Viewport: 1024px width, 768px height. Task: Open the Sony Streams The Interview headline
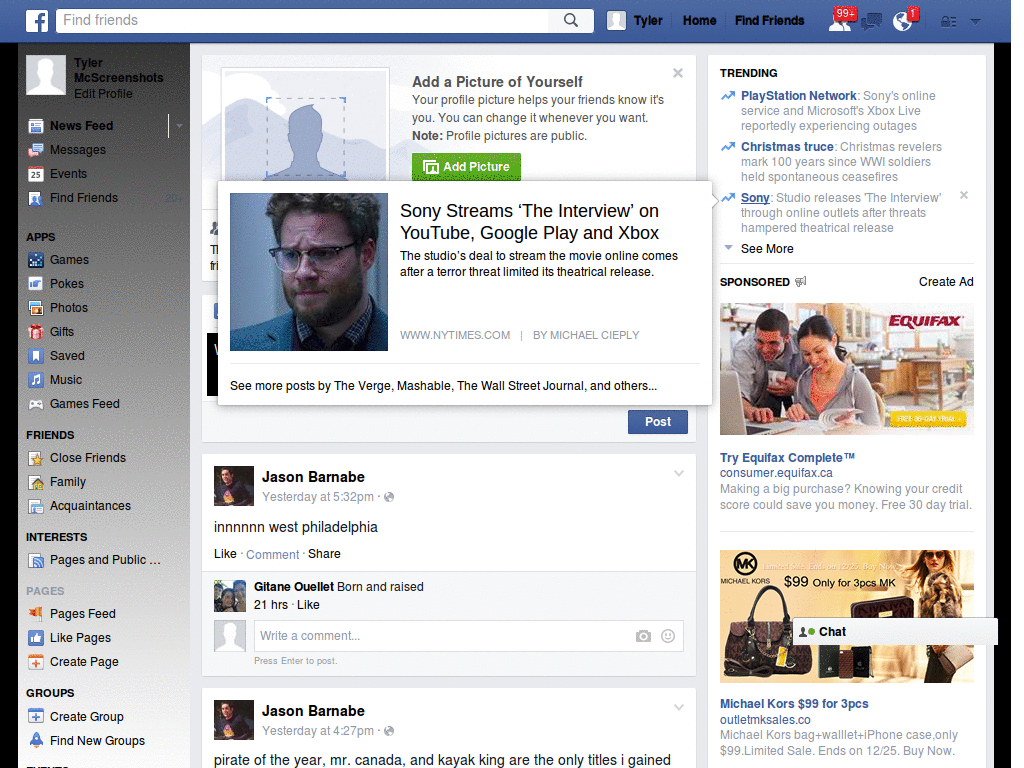click(x=530, y=222)
